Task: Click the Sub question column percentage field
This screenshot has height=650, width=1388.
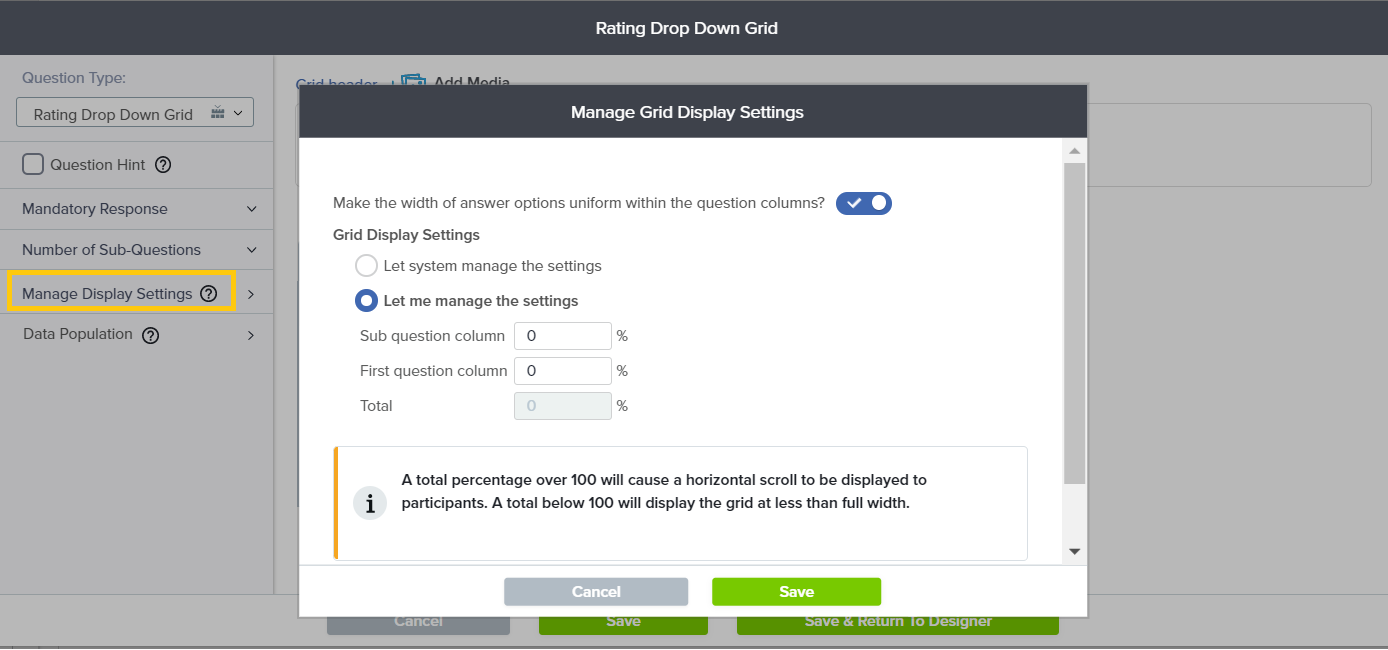Action: [562, 336]
